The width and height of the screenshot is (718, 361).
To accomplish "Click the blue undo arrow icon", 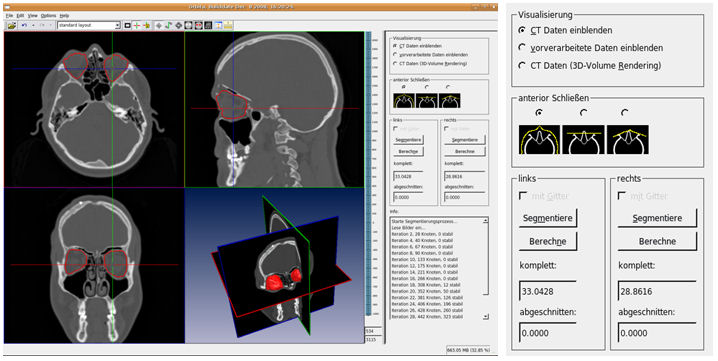I will coord(24,25).
